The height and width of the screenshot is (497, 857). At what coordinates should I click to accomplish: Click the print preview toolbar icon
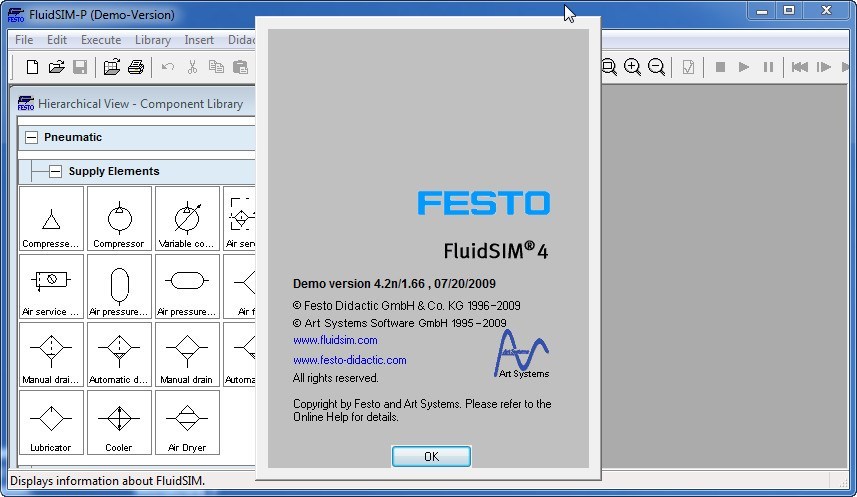click(111, 67)
